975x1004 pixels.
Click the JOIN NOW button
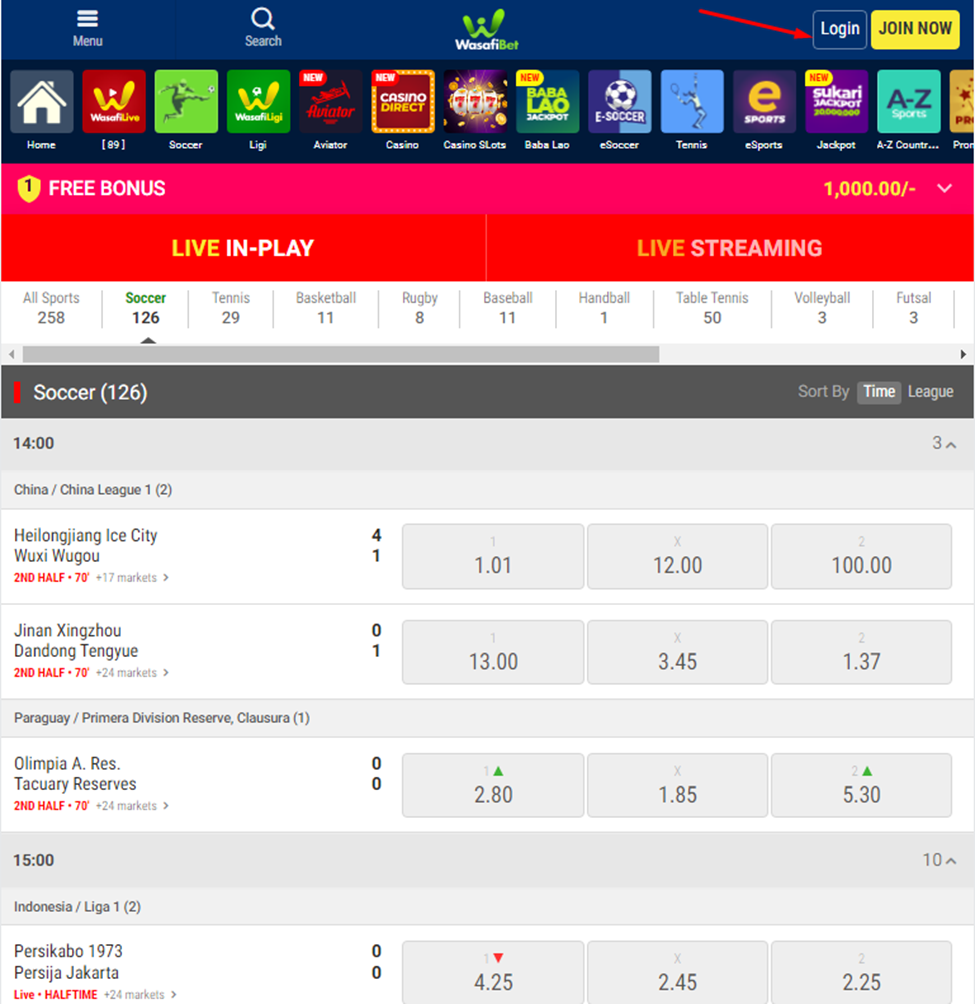[915, 29]
